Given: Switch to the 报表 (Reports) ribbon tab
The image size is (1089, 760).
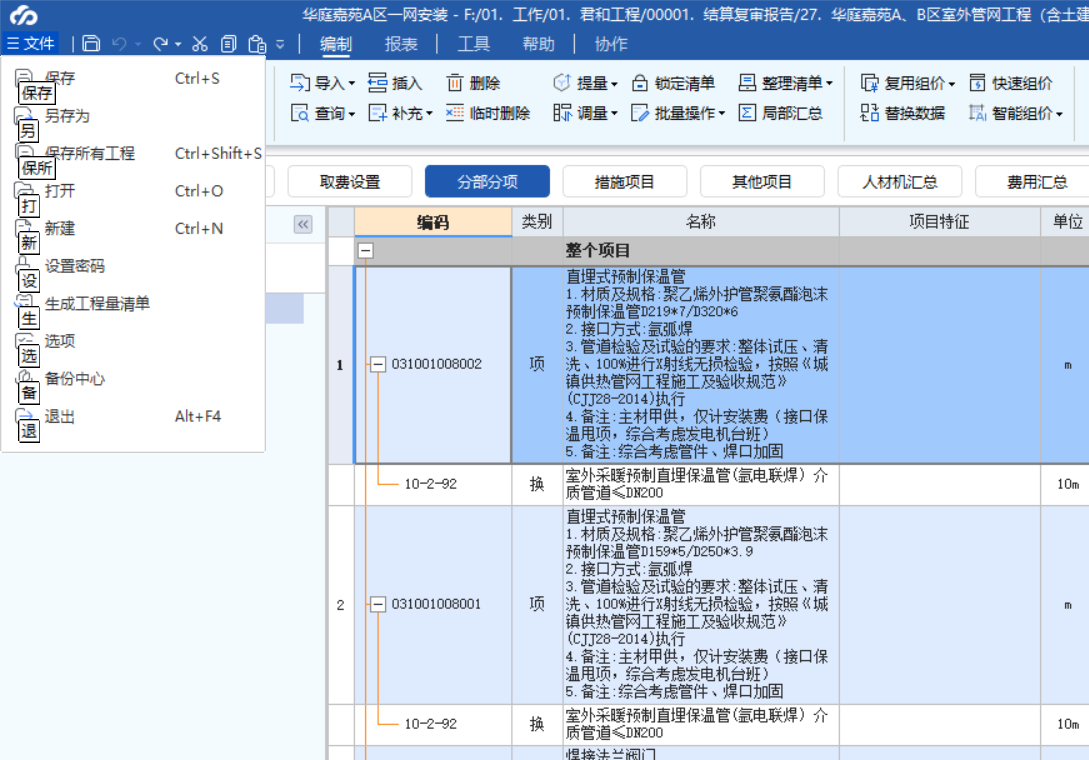Looking at the screenshot, I should coord(401,42).
